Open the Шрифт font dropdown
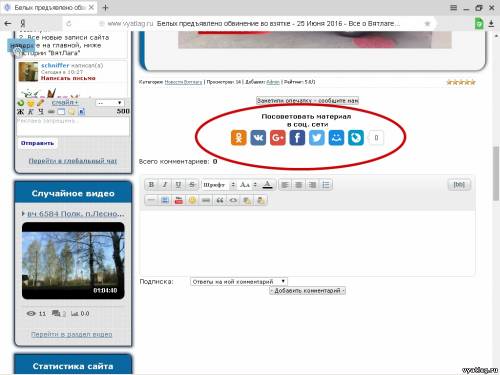The image size is (500, 375). point(219,185)
